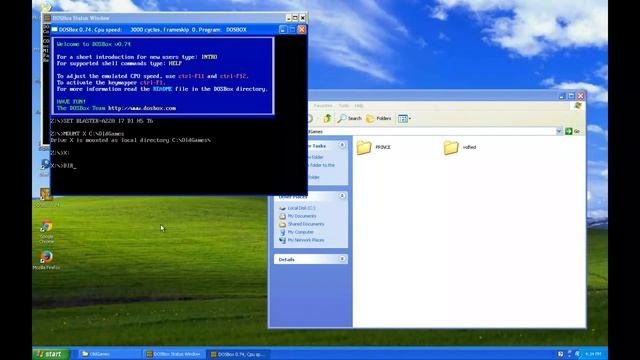Close the DOSBox Status Window
This screenshot has height=360, width=640.
302,18
